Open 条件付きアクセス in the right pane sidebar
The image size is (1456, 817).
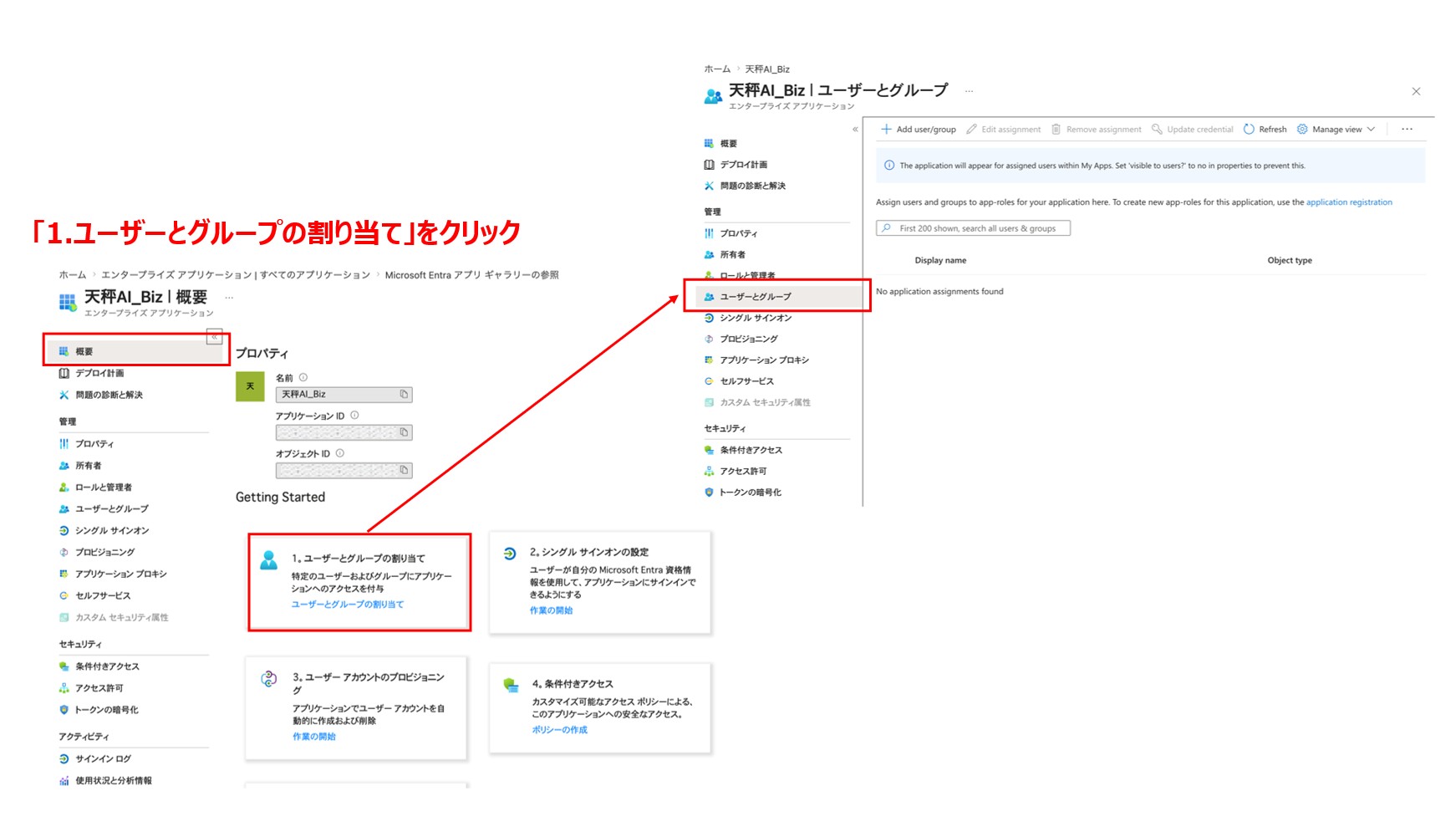click(x=743, y=450)
